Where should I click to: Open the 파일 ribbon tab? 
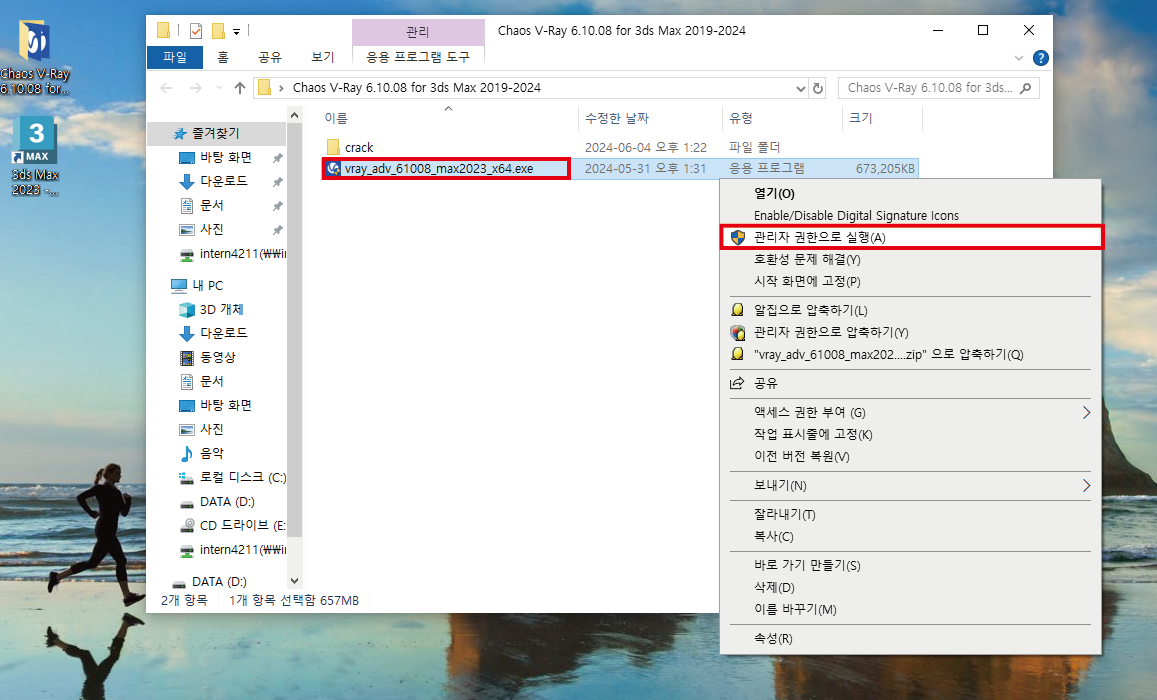pos(175,57)
